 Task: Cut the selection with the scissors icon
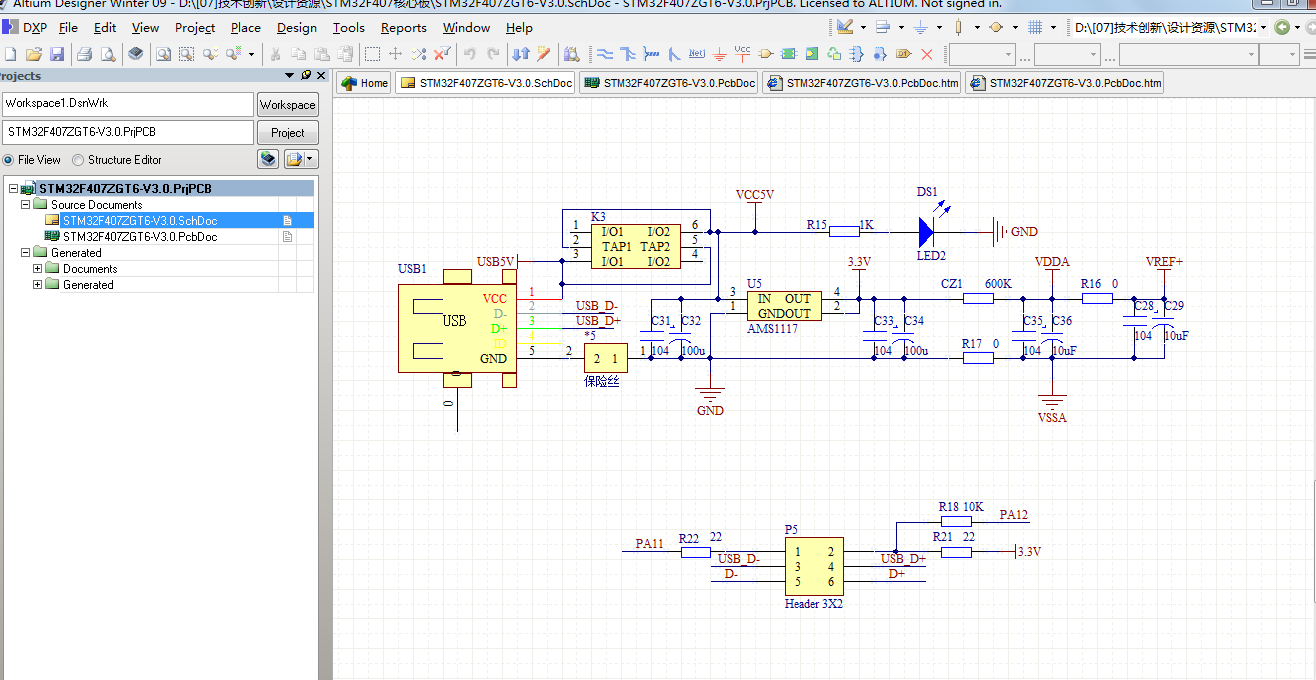(274, 53)
